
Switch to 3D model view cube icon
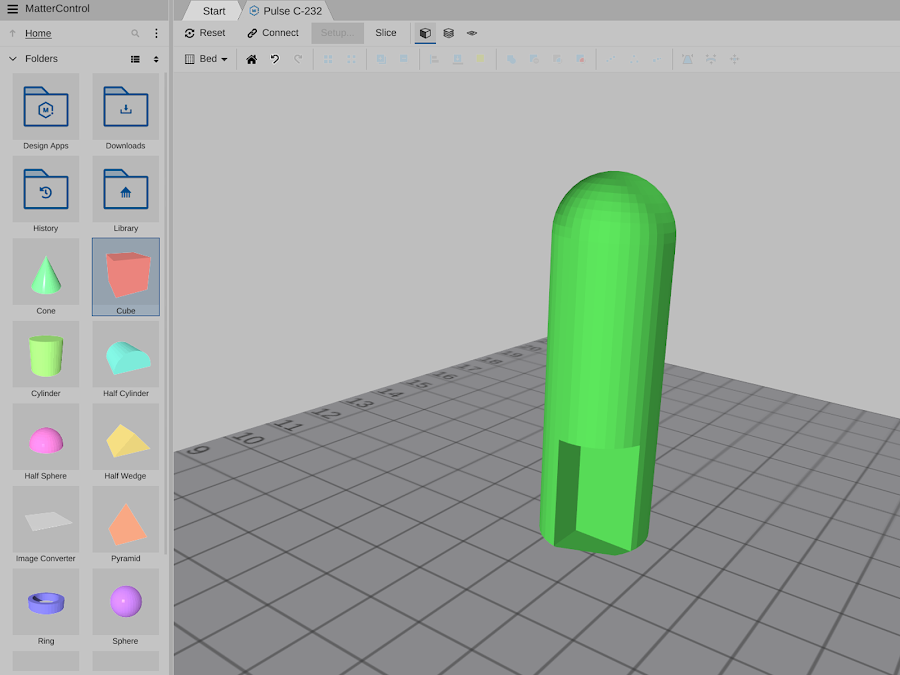coord(425,33)
